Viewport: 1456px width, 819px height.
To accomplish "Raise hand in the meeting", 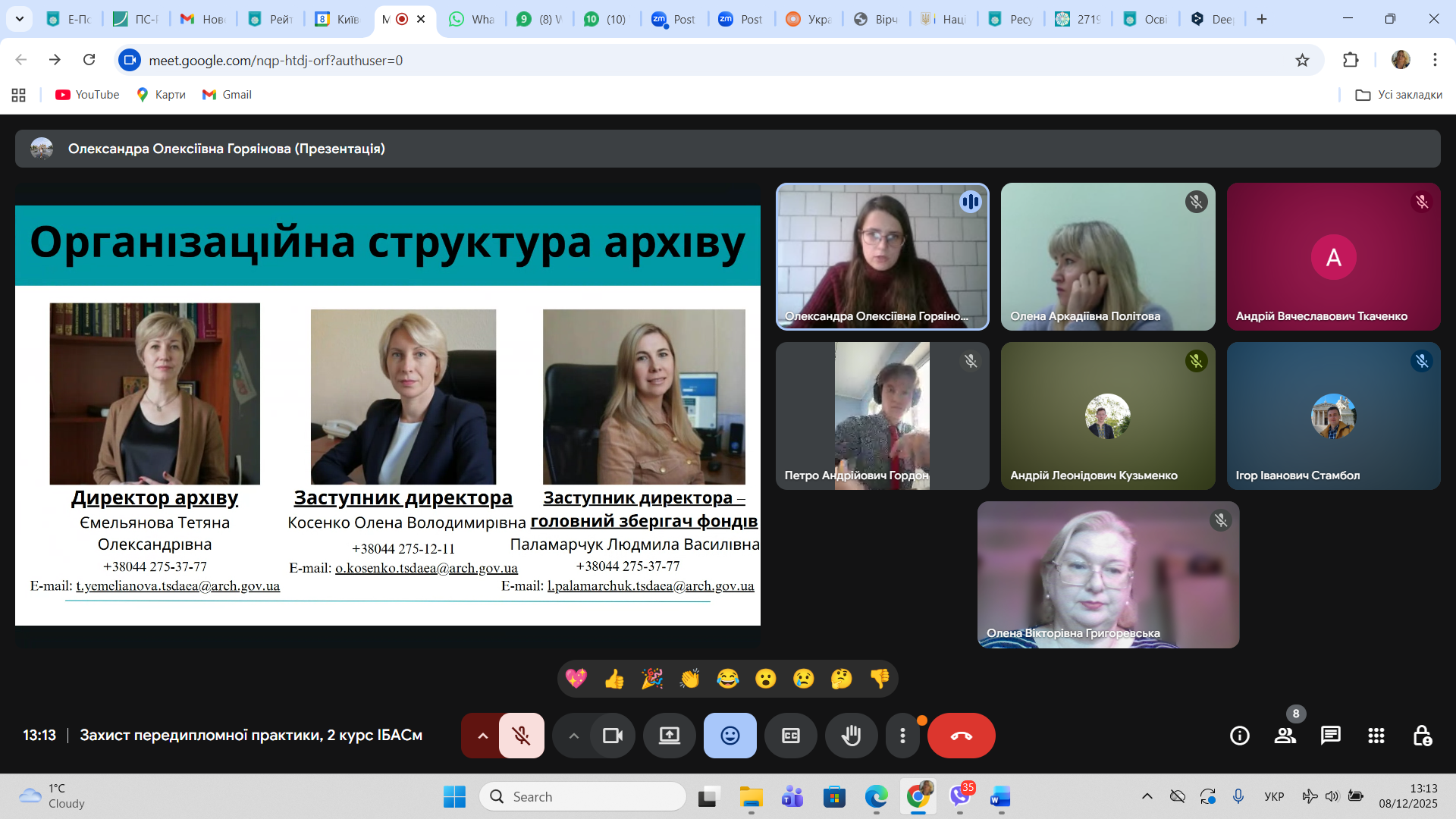I will click(x=851, y=736).
